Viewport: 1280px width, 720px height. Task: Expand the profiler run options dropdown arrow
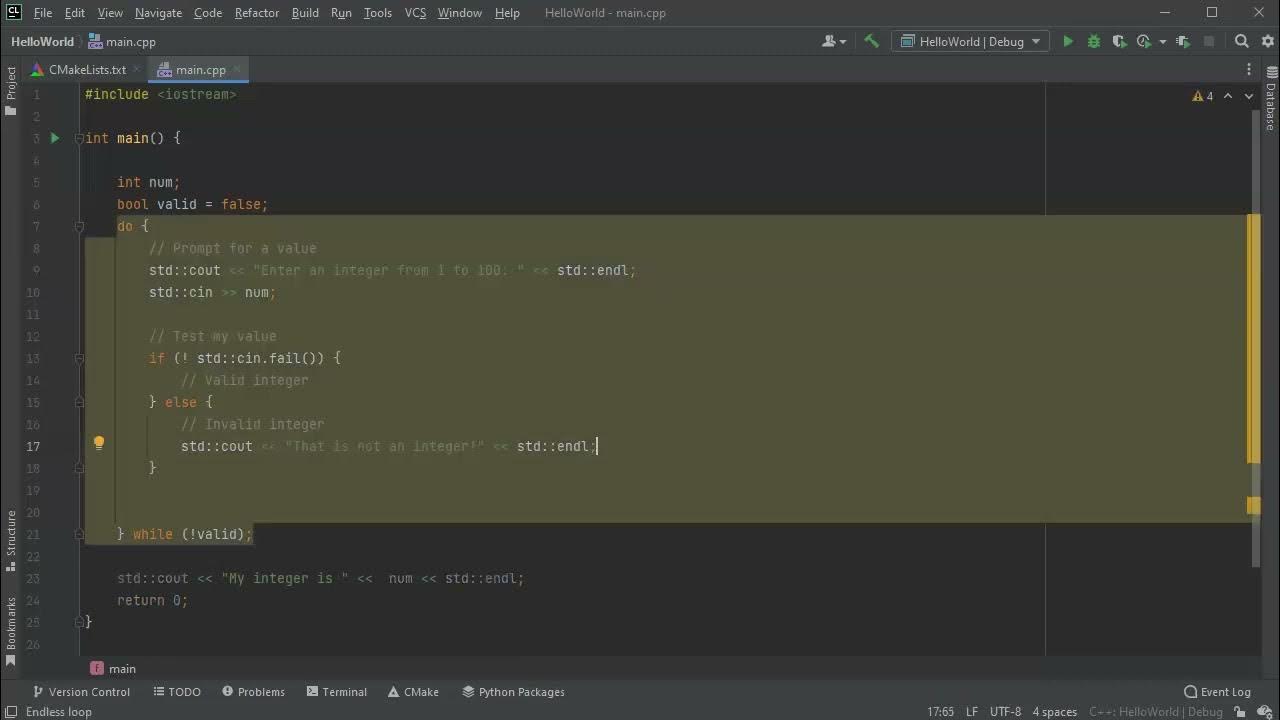[1162, 42]
